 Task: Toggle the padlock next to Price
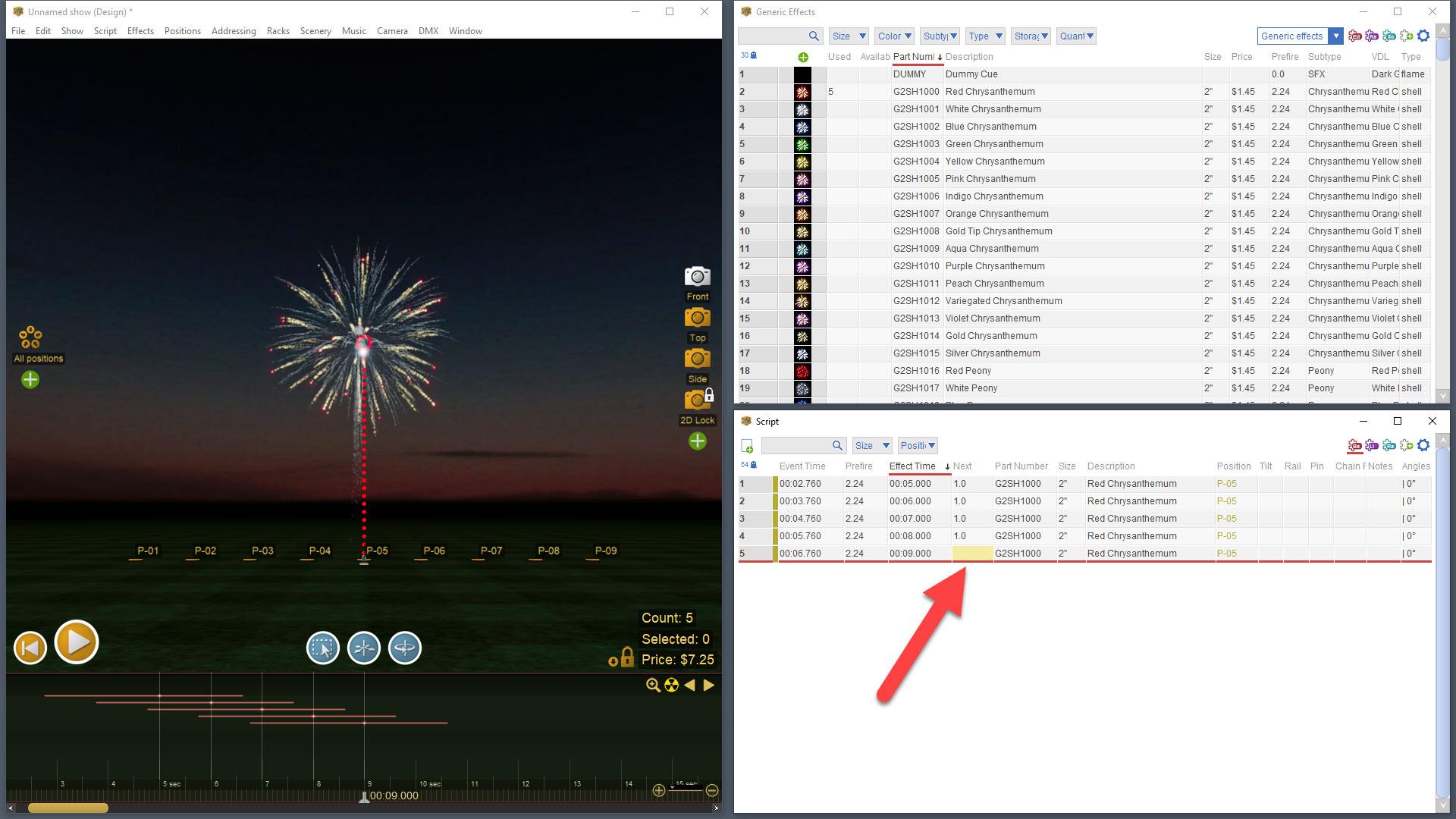click(x=626, y=657)
